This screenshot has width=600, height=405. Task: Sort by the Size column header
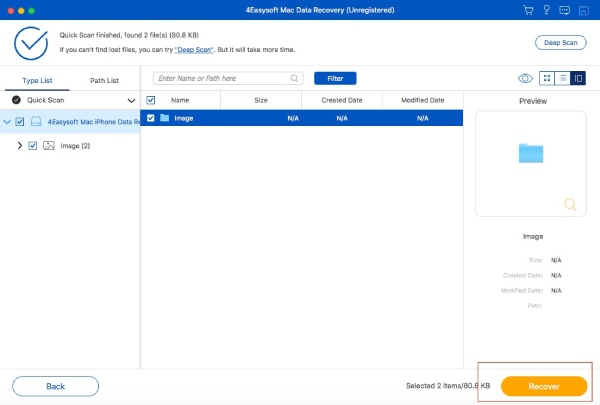click(x=261, y=100)
